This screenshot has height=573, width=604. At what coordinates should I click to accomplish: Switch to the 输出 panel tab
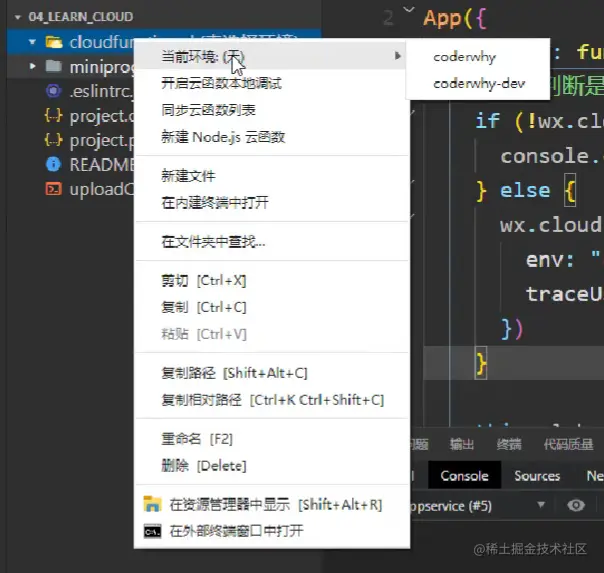[x=461, y=444]
